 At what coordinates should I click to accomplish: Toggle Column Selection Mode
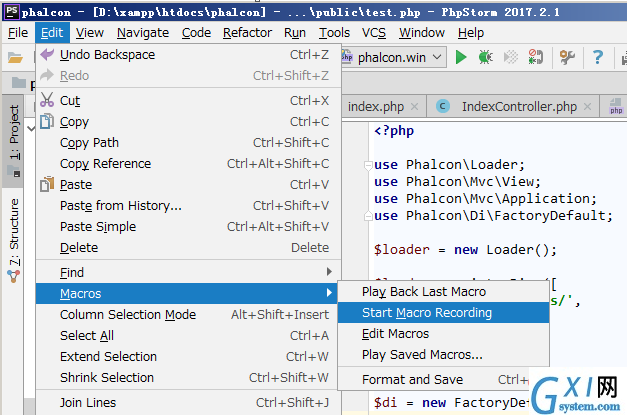coord(188,314)
